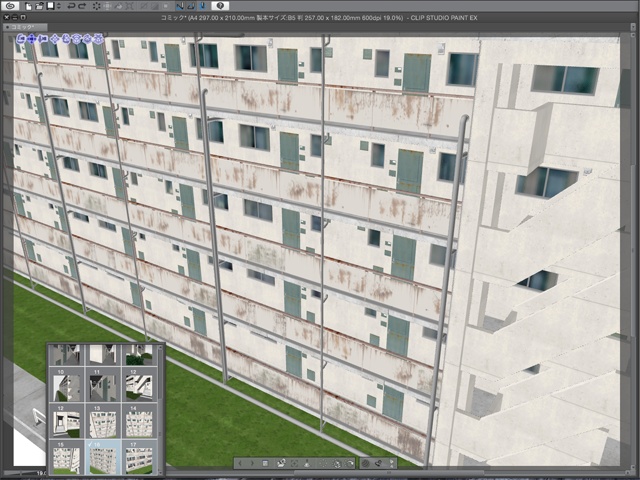Select the checked camera preset 16
640x480 pixels.
point(103,457)
